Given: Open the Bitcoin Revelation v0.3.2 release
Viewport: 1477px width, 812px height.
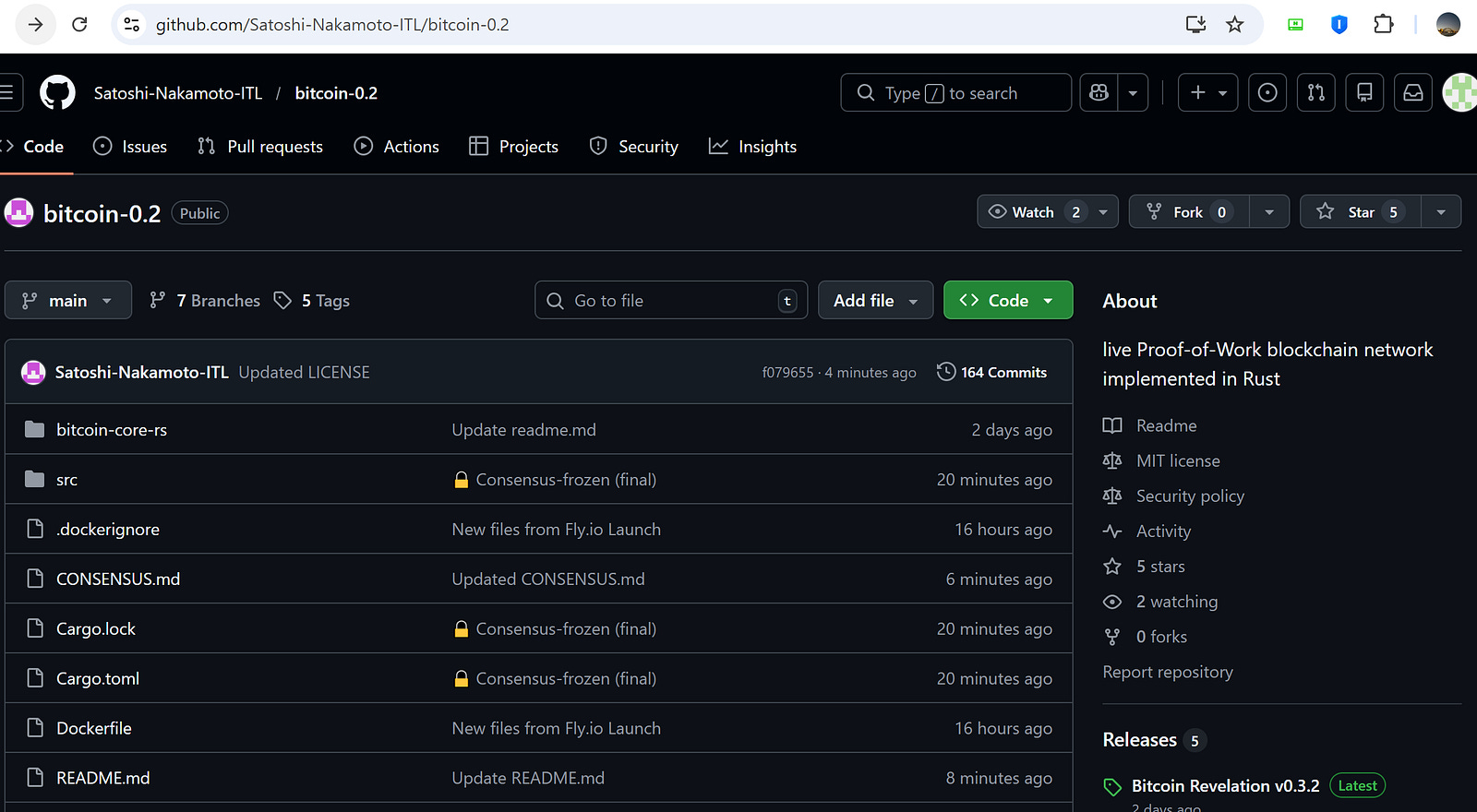Looking at the screenshot, I should tap(1225, 786).
